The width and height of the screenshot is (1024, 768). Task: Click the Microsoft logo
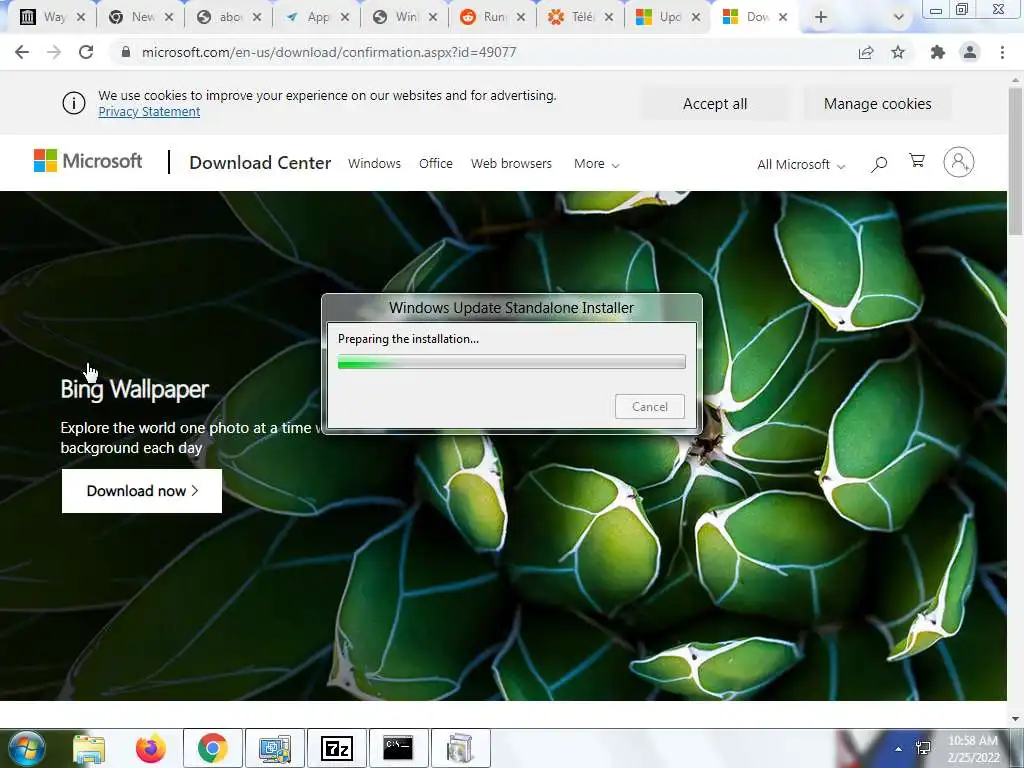click(88, 161)
